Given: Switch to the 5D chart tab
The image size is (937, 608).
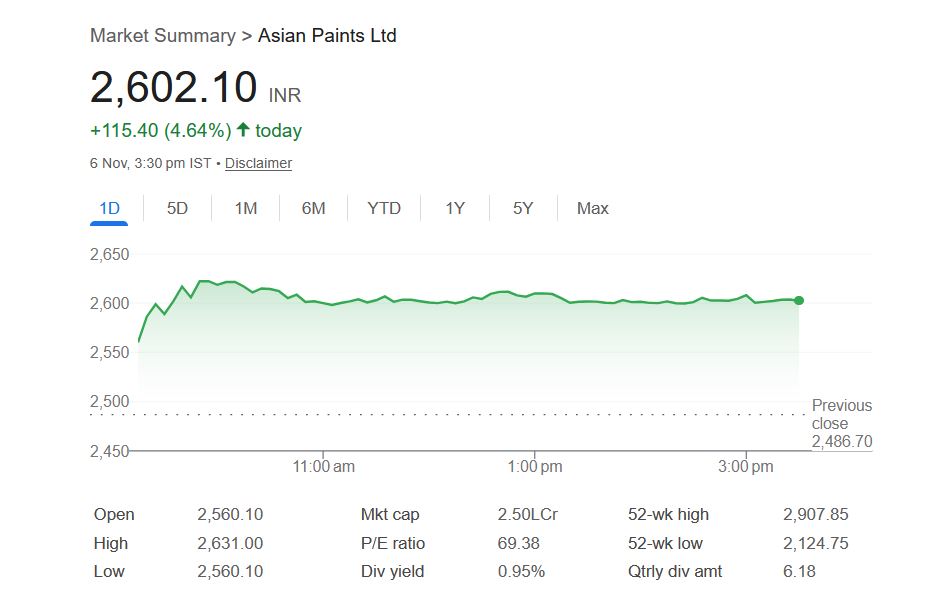Looking at the screenshot, I should 177,208.
